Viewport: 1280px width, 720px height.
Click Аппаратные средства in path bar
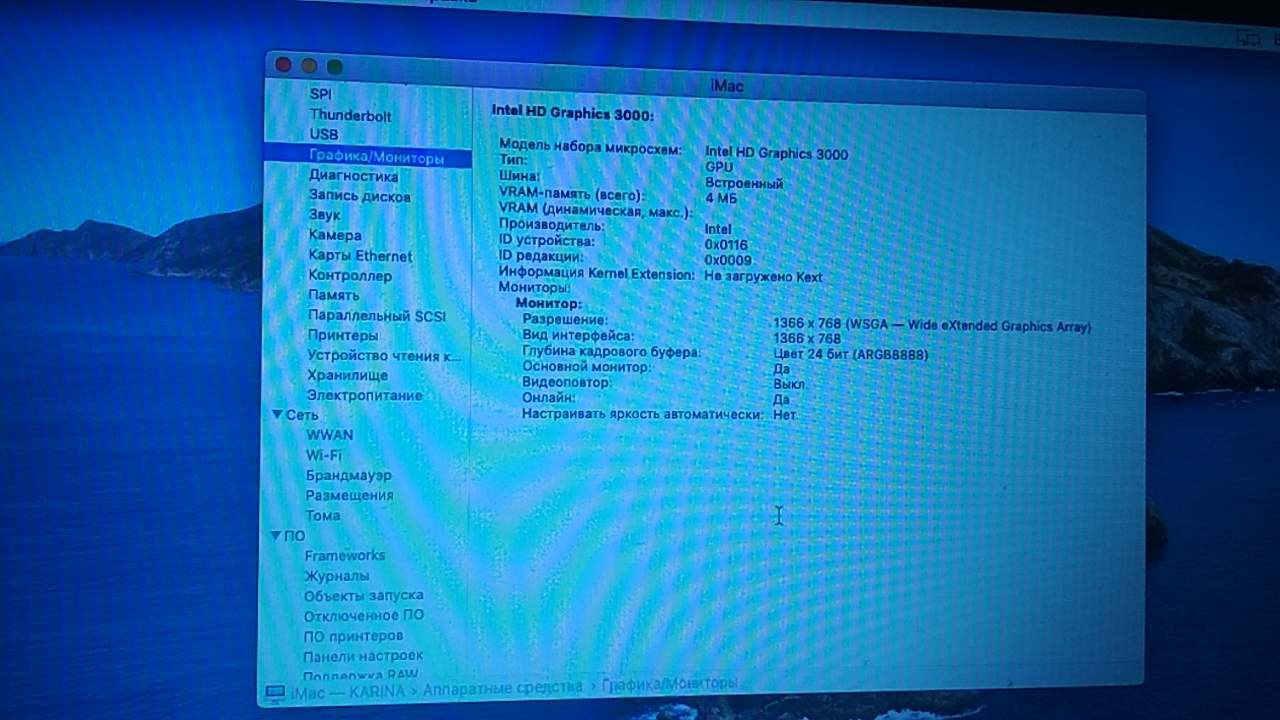502,687
